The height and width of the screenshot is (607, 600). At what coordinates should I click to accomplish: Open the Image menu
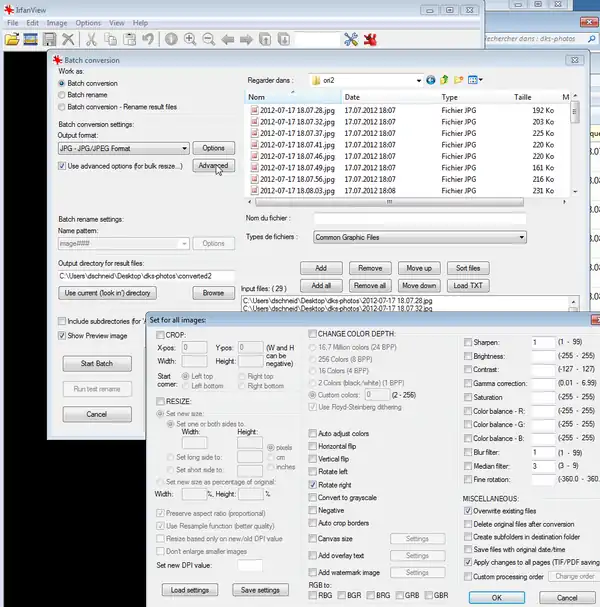tap(57, 22)
